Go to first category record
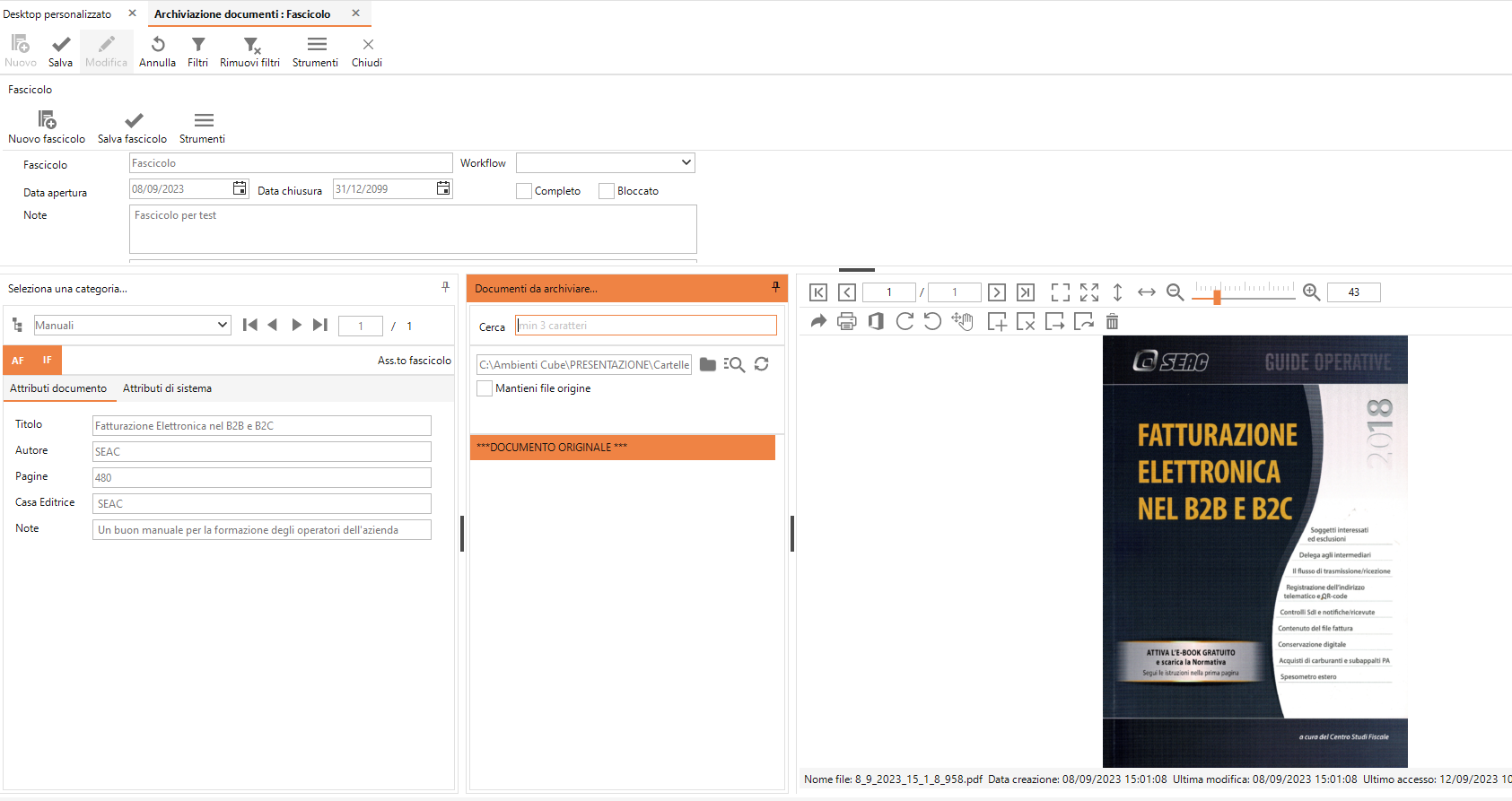This screenshot has width=1512, height=801. click(250, 325)
